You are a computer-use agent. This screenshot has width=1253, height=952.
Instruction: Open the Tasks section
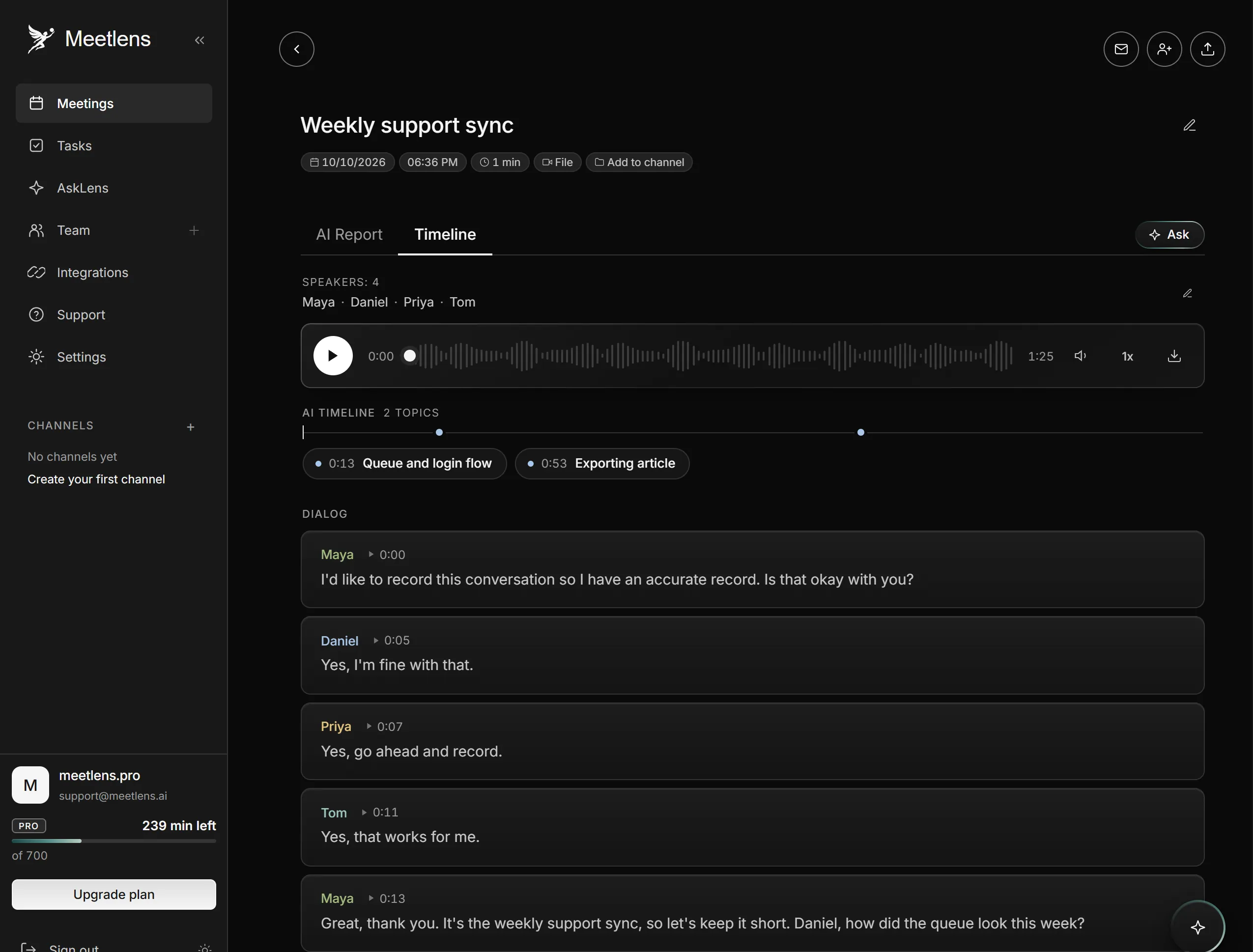114,145
